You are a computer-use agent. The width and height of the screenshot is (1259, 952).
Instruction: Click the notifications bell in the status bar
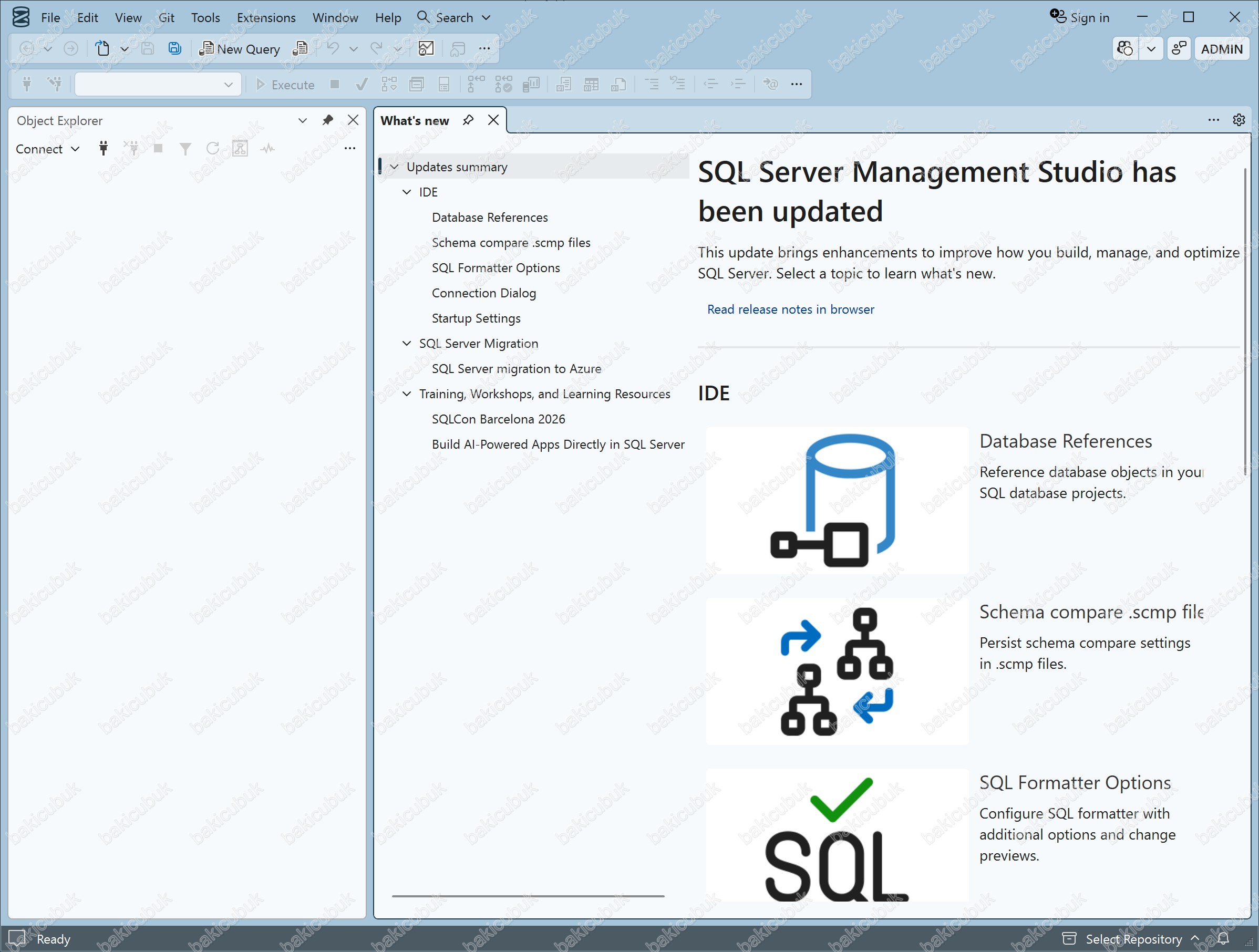point(1223,938)
